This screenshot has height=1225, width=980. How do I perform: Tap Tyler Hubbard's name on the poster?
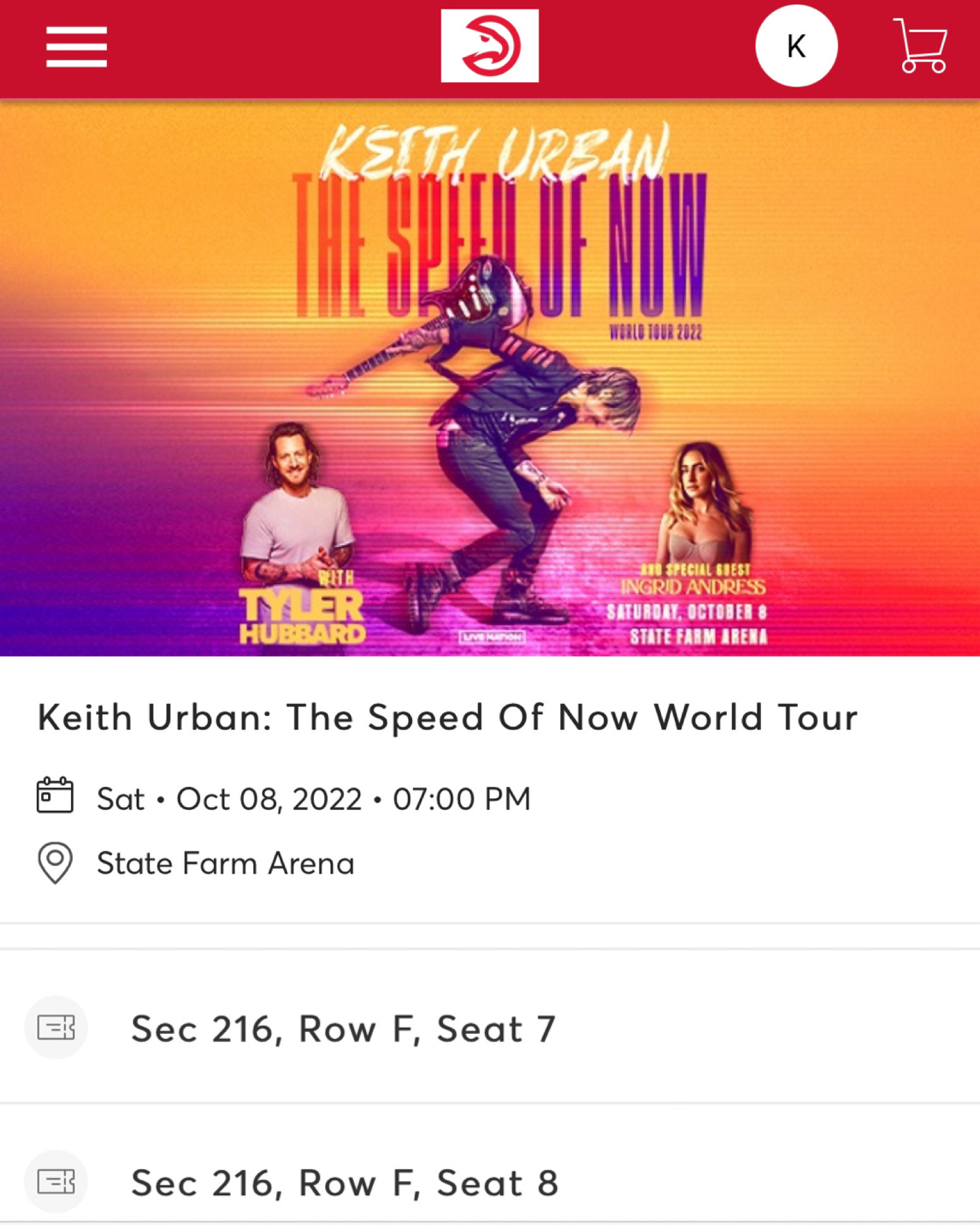303,617
